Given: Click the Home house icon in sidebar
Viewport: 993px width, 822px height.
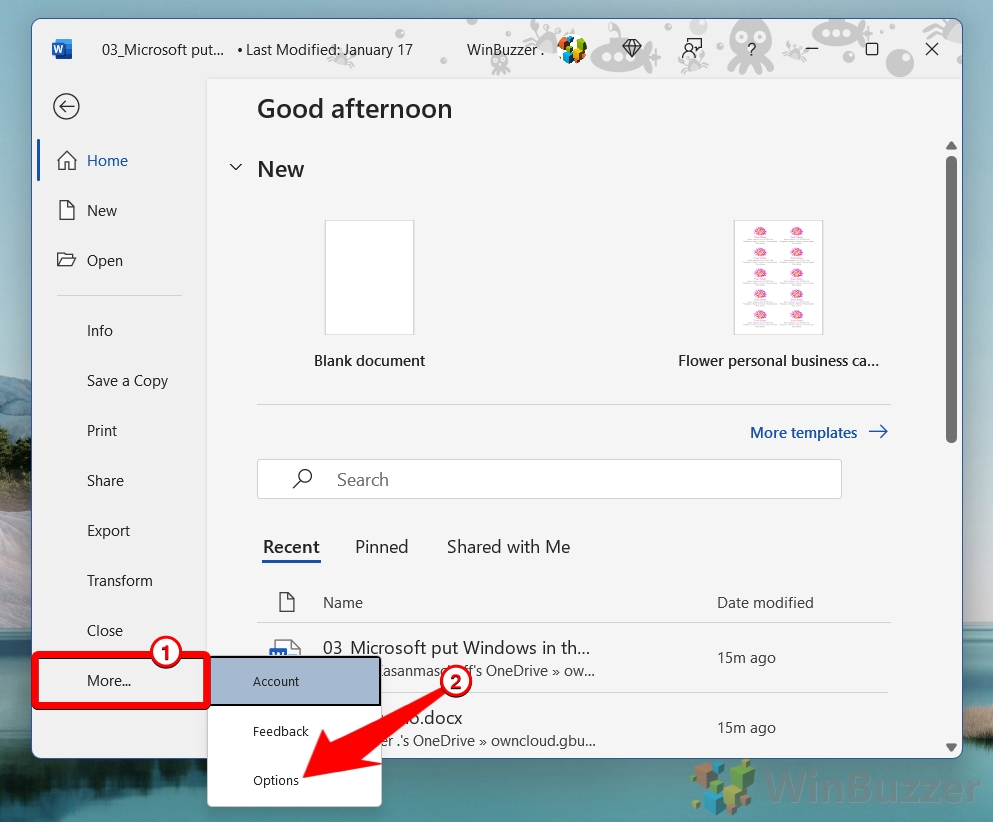Looking at the screenshot, I should 66,160.
